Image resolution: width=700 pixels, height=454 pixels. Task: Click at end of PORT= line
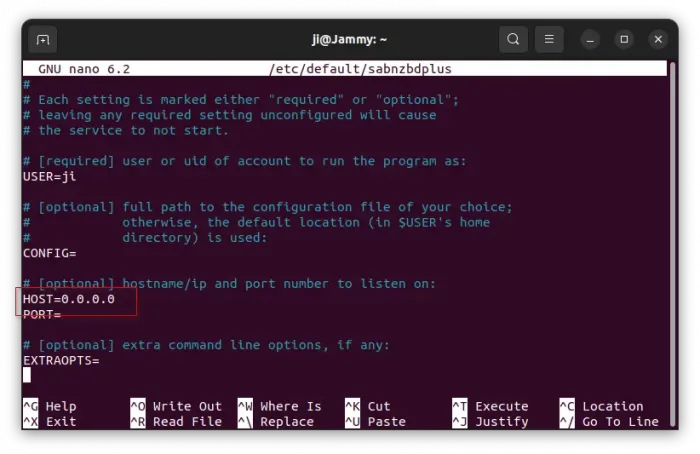[x=63, y=314]
